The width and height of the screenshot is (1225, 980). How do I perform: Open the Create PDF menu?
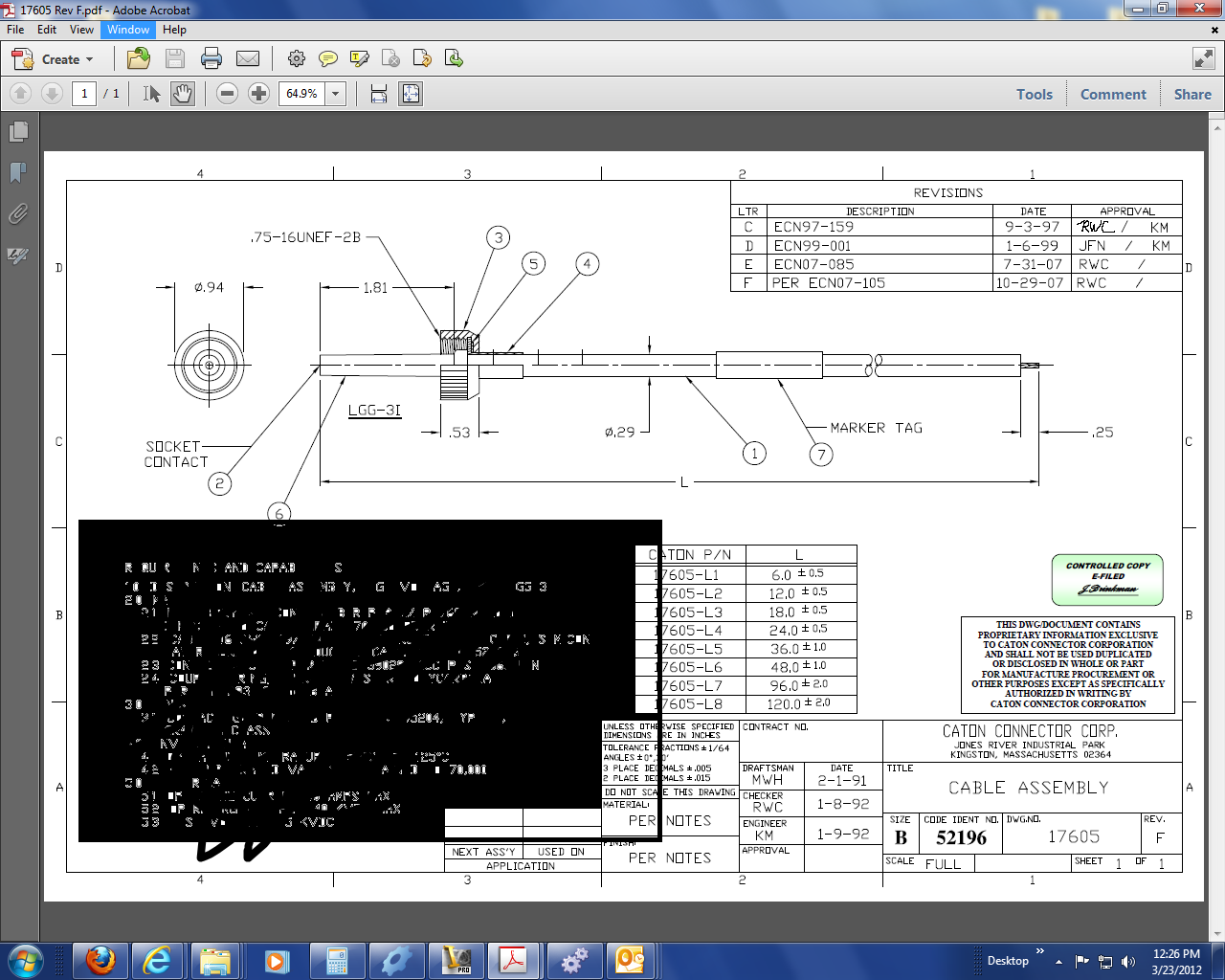53,59
